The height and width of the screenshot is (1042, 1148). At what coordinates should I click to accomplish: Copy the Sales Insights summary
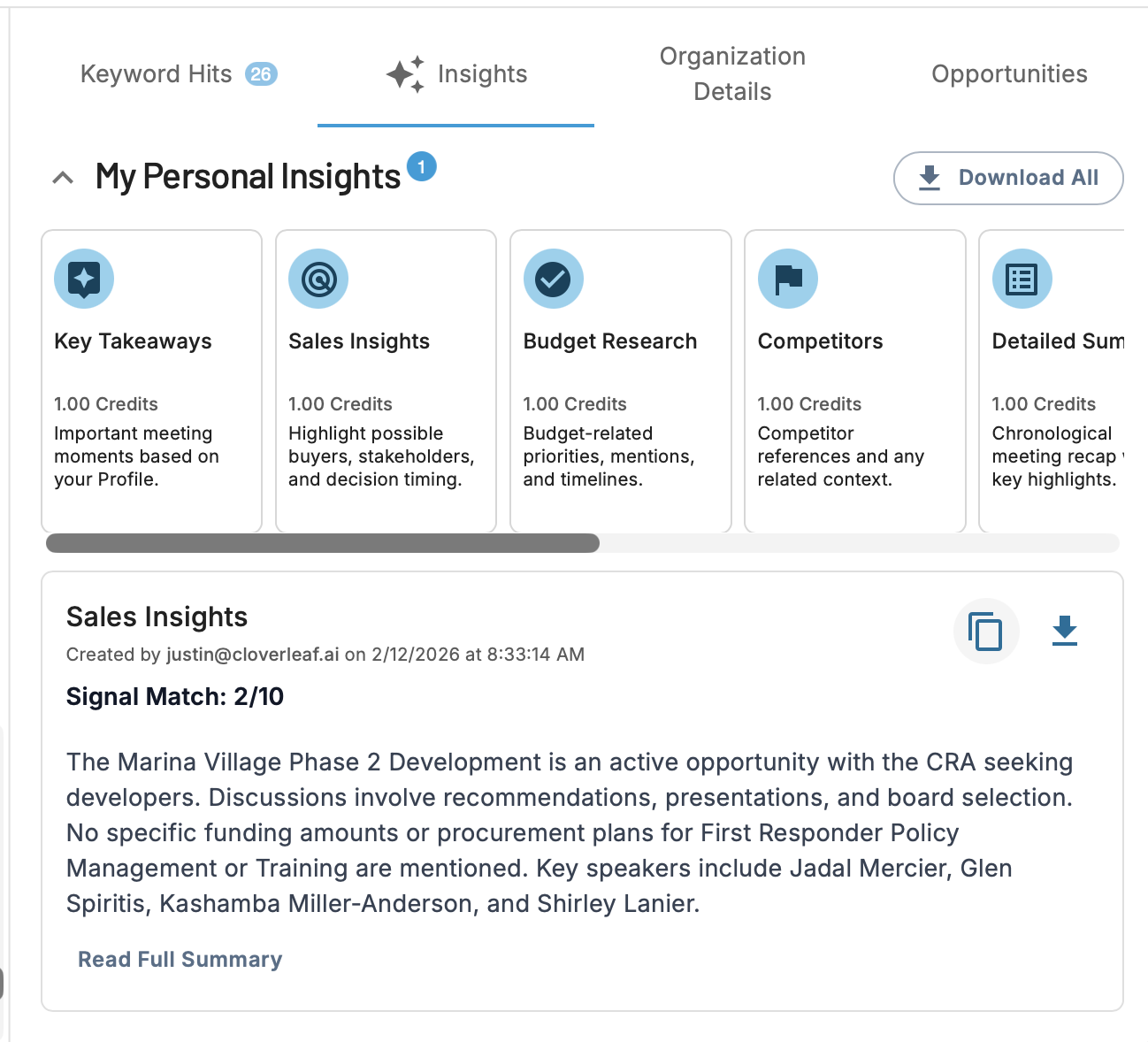[x=985, y=632]
